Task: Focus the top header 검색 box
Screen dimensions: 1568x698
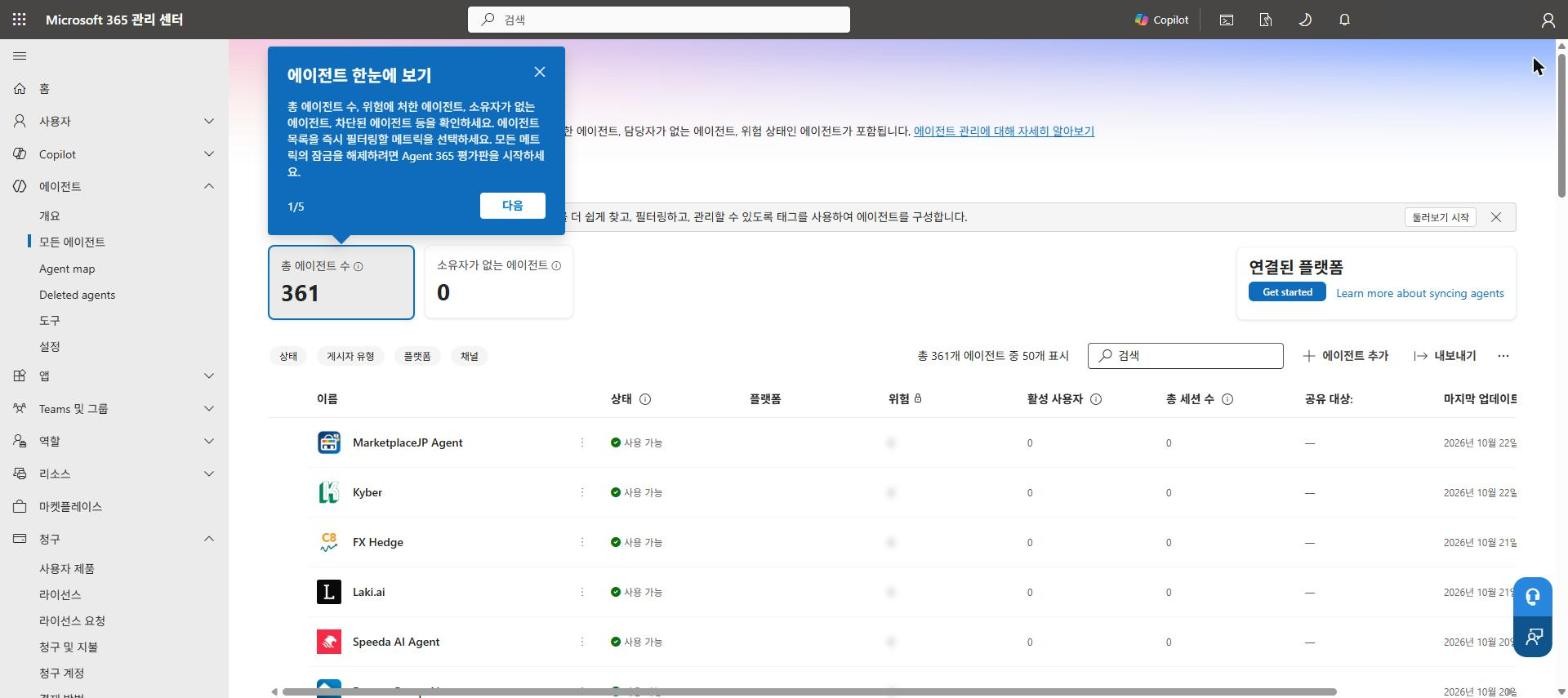Action: click(x=659, y=19)
